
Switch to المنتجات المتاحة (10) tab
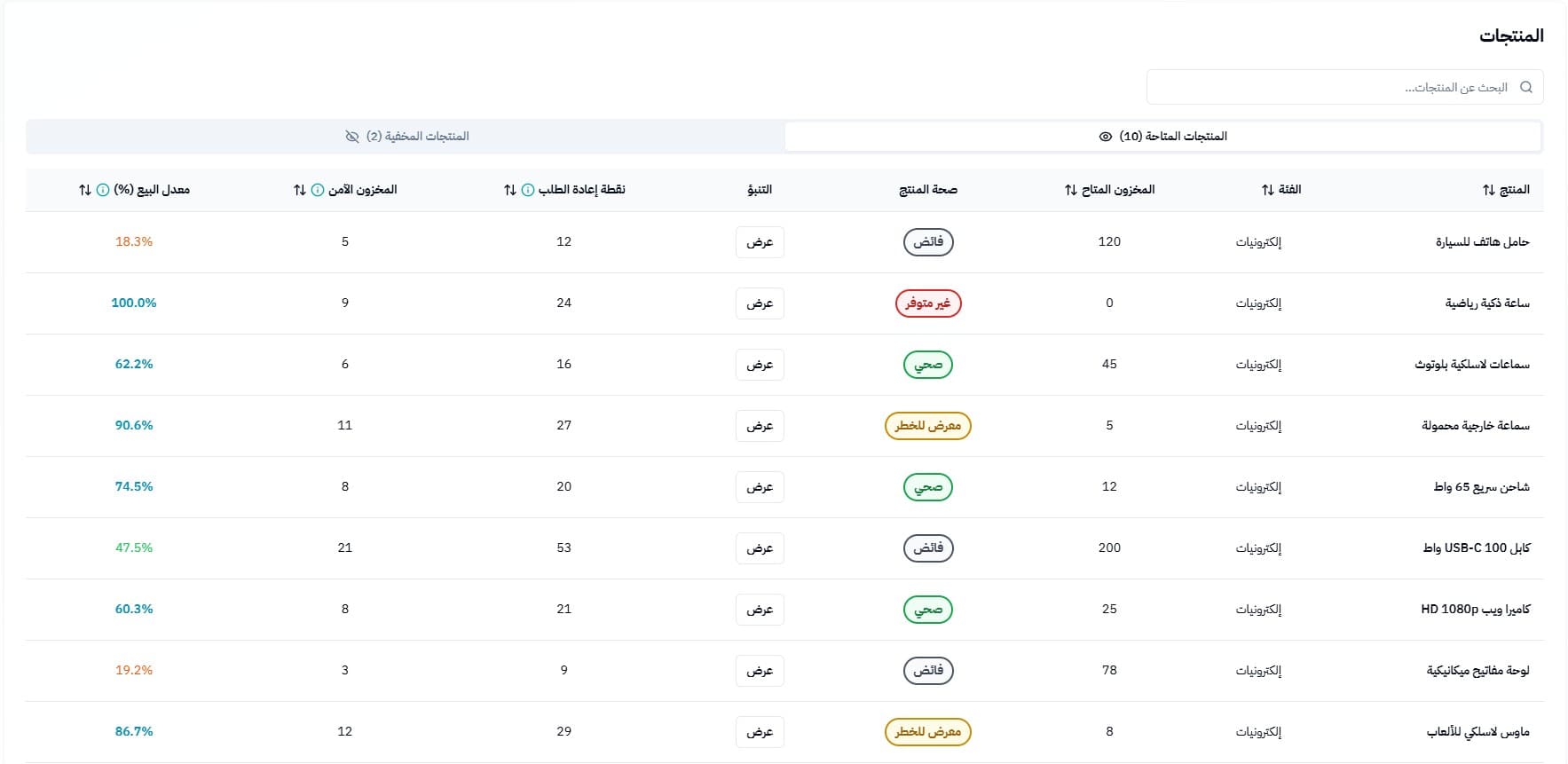coord(1163,137)
